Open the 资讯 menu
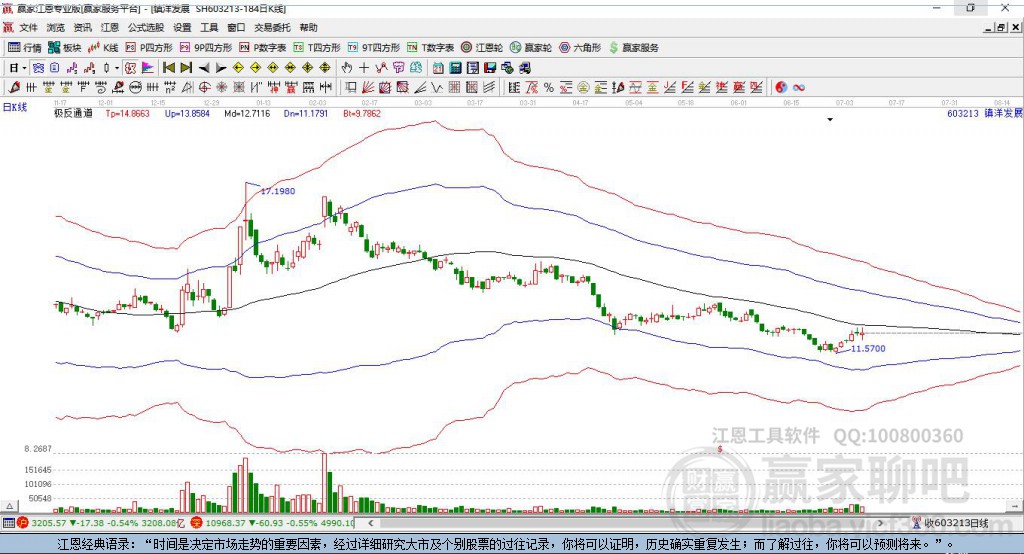Screen dimensions: 1024x554 tap(82, 27)
